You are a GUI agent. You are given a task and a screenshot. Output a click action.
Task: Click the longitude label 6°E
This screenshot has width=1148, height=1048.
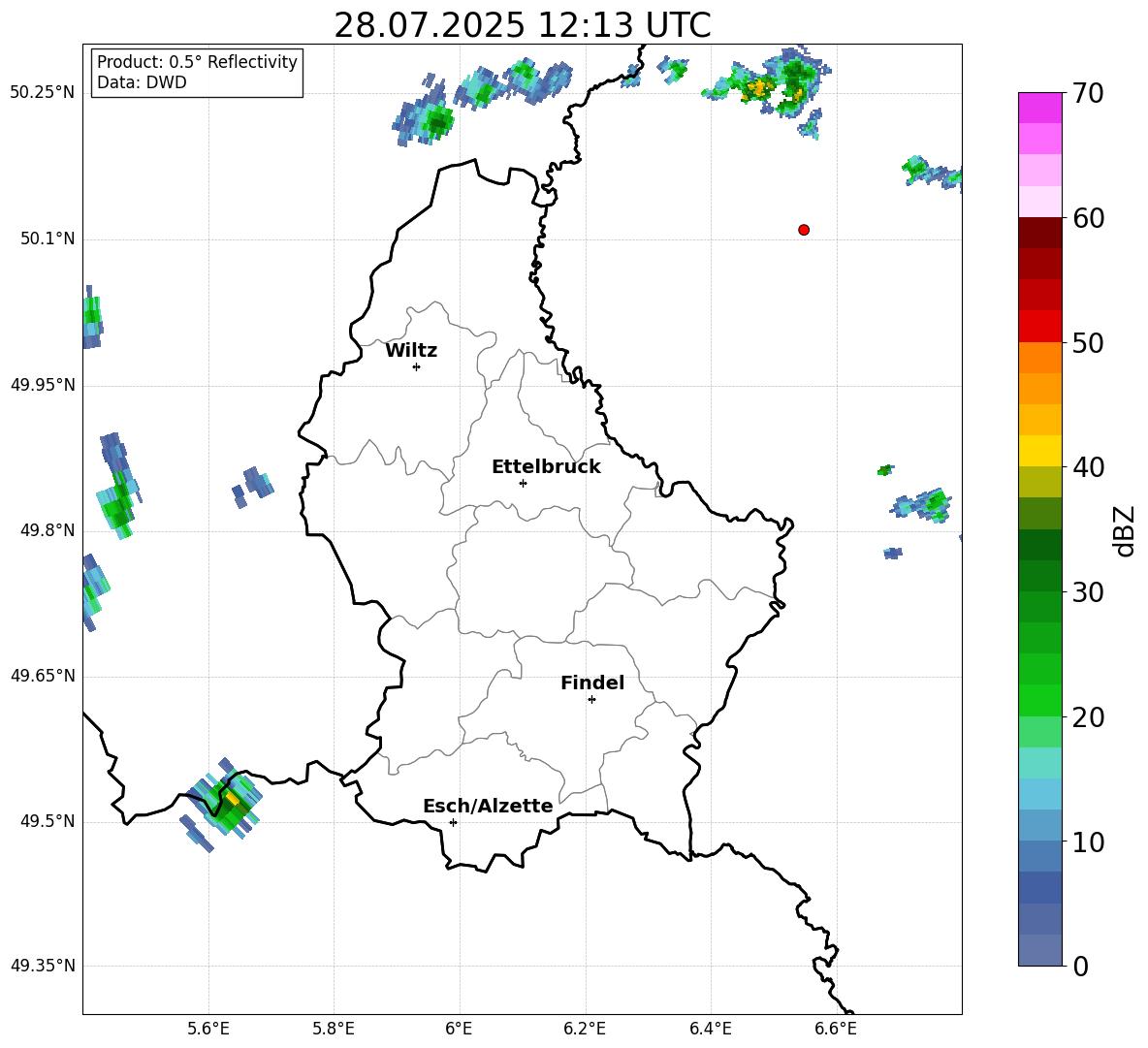click(x=459, y=1029)
